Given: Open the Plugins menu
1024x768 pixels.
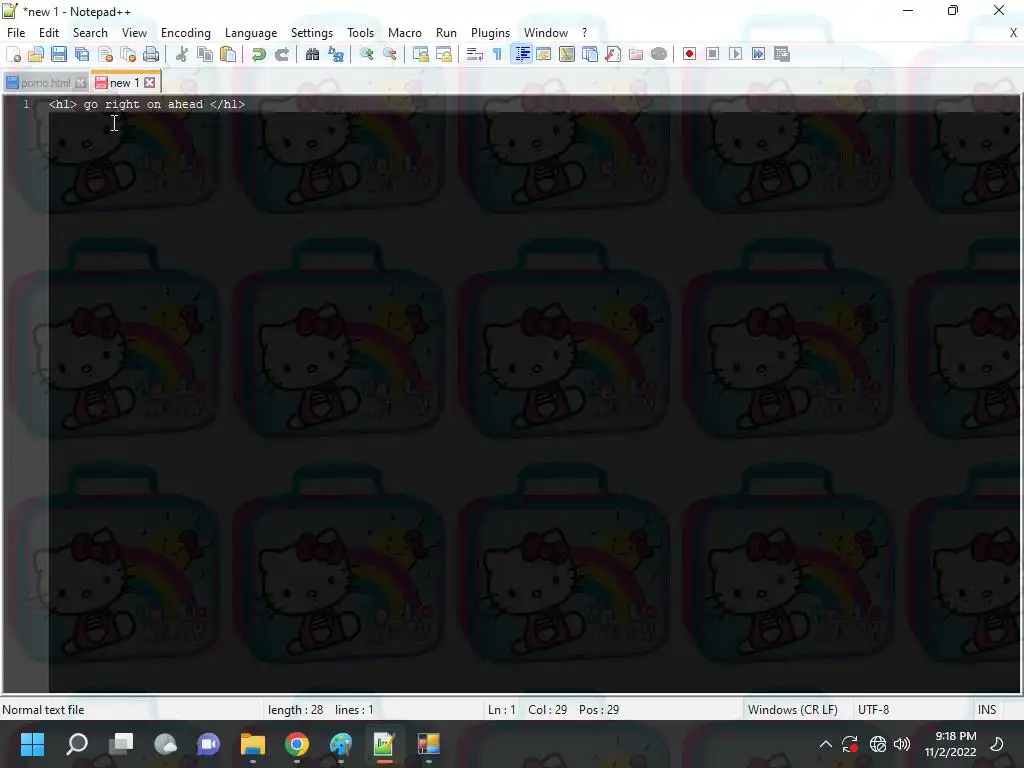Looking at the screenshot, I should click(490, 33).
